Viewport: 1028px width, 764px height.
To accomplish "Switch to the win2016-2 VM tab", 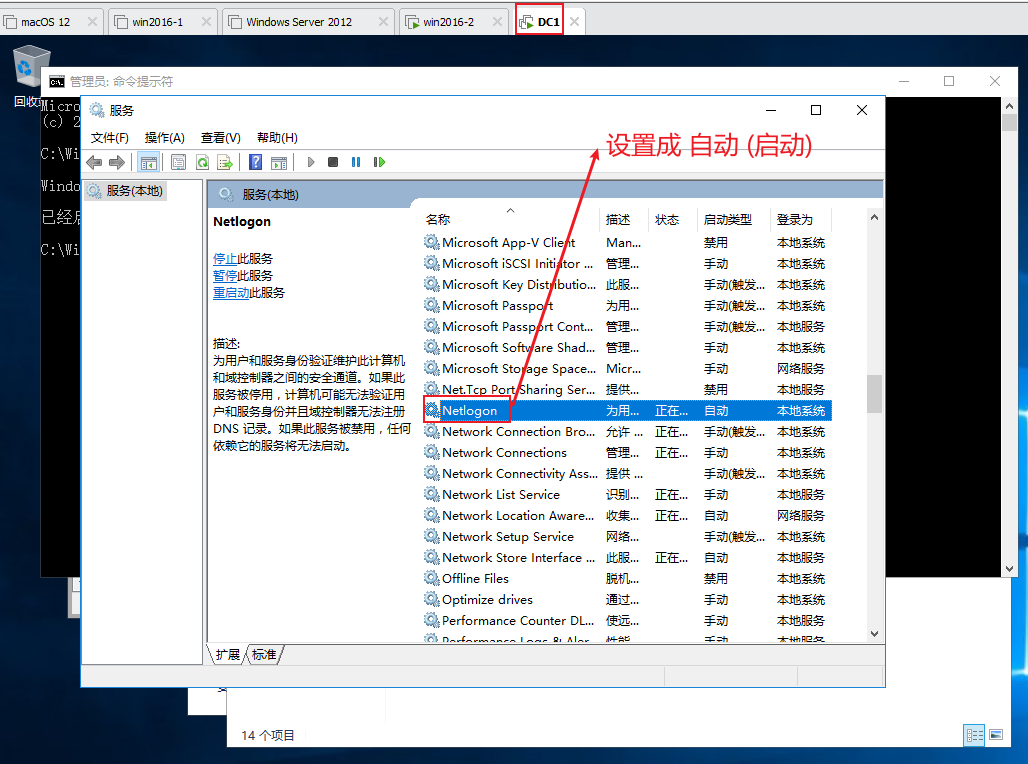I will point(448,22).
